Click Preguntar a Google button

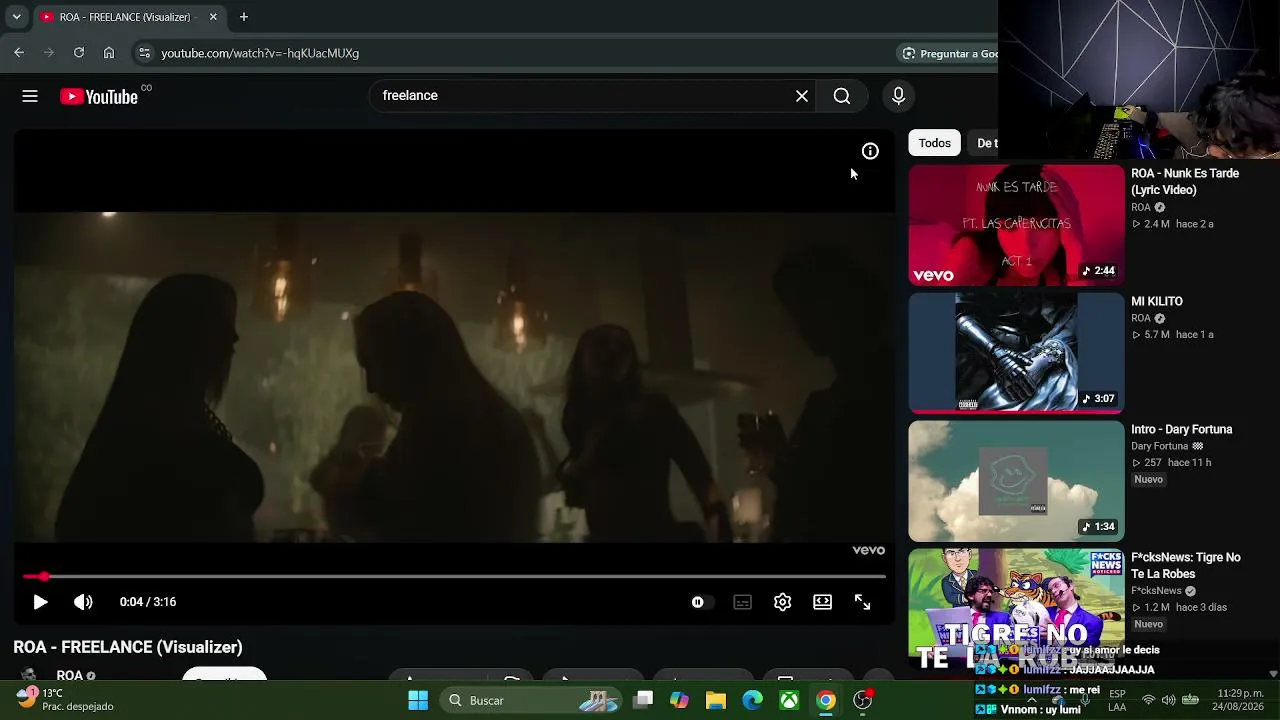pos(950,53)
